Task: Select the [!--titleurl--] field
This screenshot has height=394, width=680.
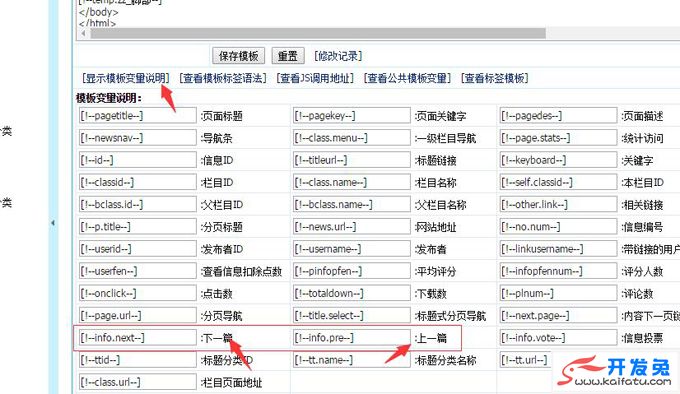Action: click(x=352, y=160)
